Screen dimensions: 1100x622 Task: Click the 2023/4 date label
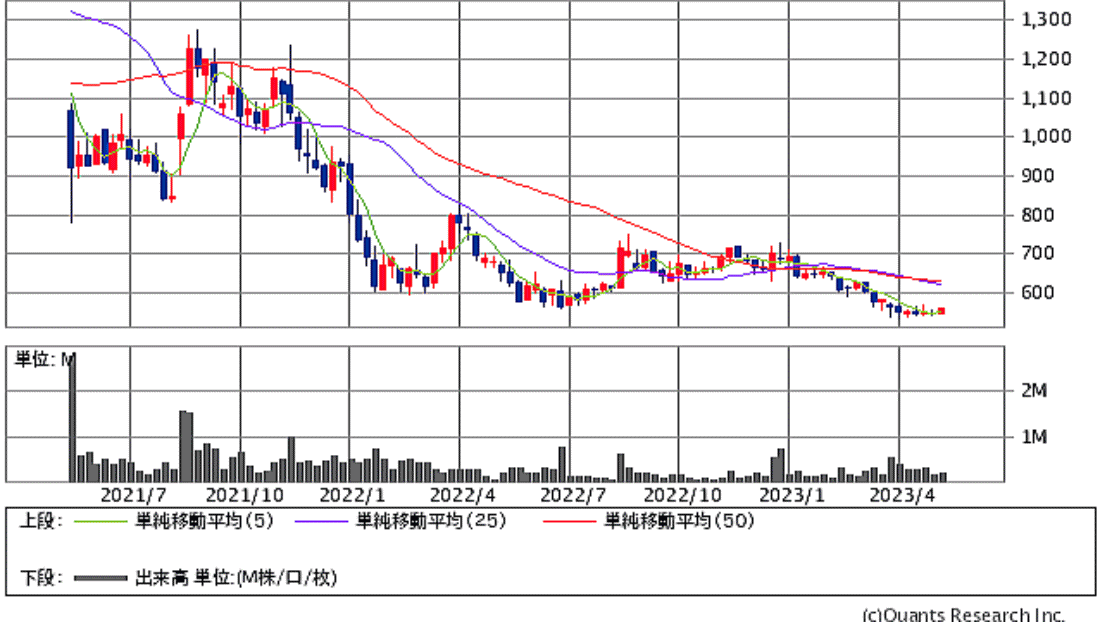[902, 496]
